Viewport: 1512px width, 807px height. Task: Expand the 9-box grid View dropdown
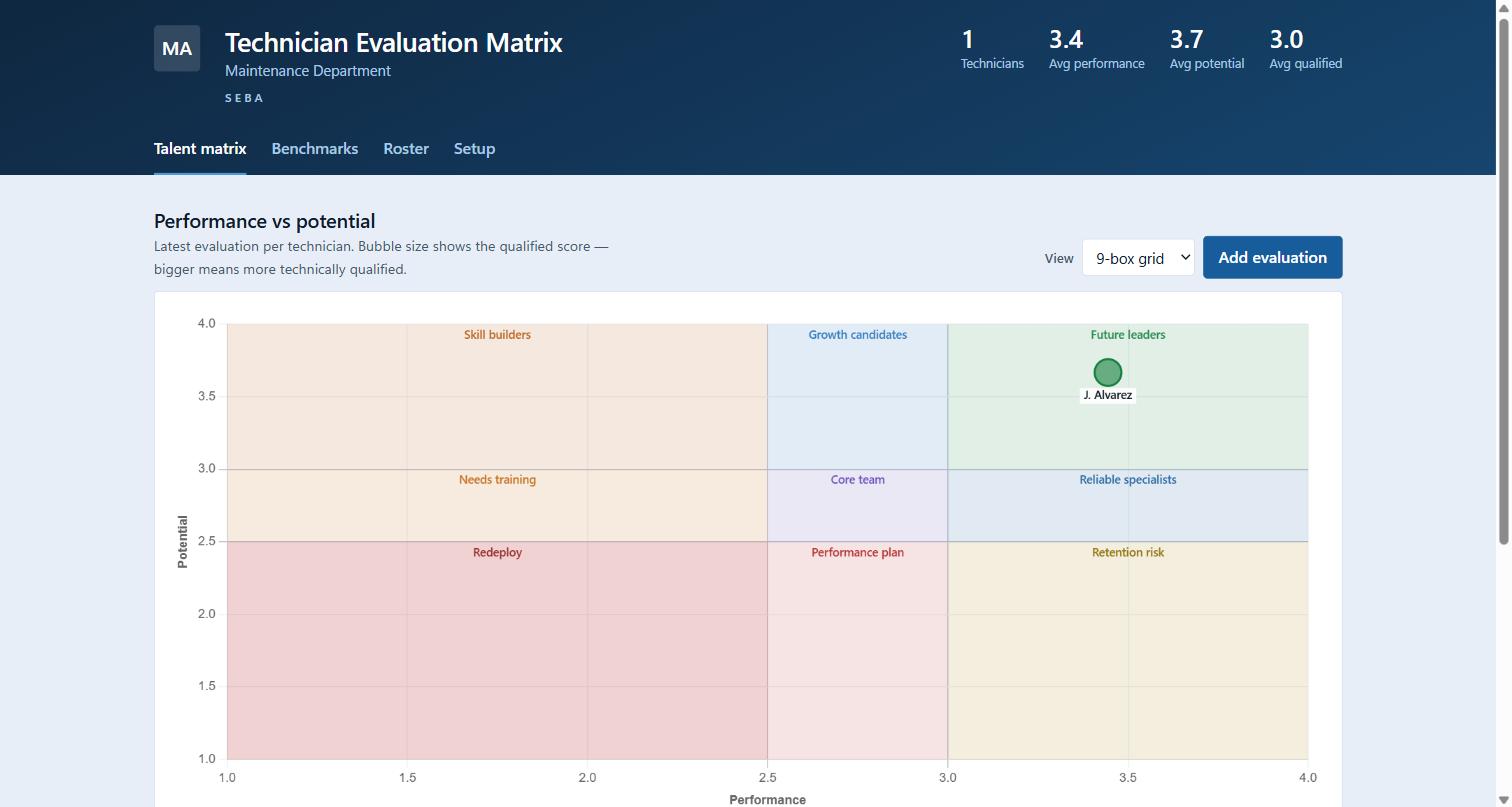pos(1138,257)
